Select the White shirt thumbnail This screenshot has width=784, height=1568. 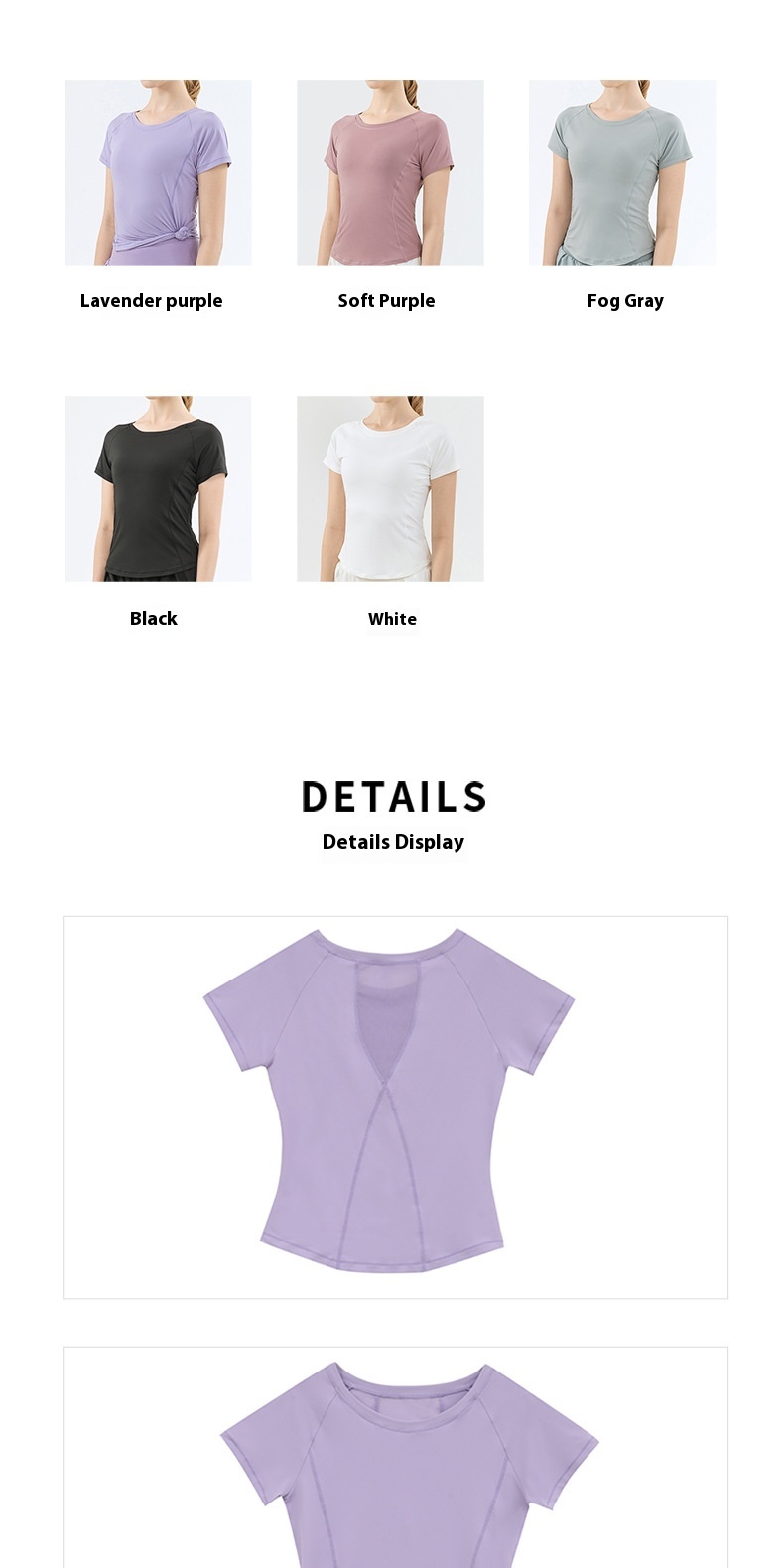[390, 488]
